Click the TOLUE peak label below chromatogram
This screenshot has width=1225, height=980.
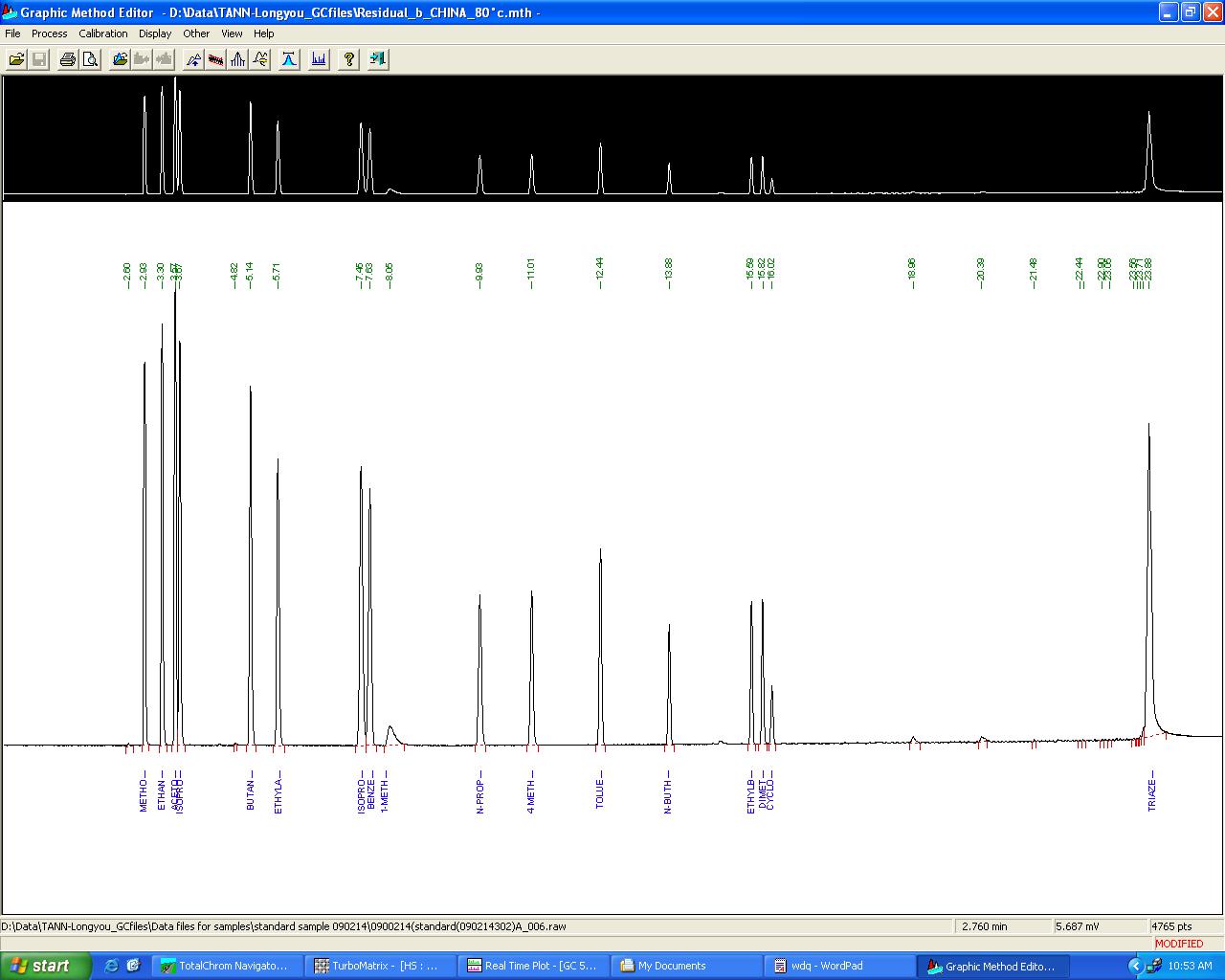pos(600,793)
